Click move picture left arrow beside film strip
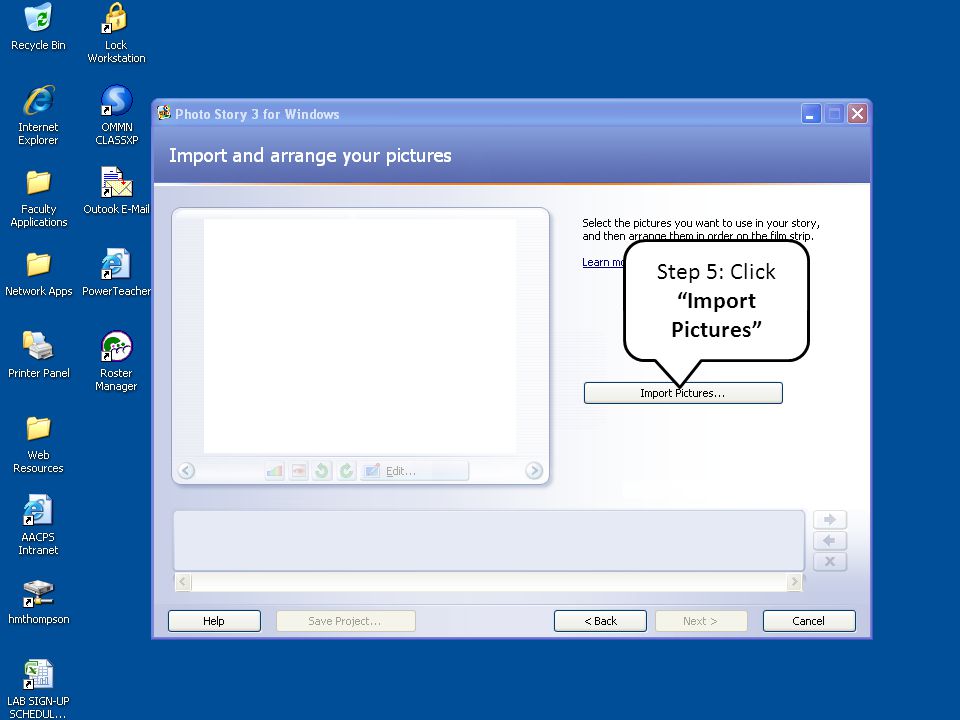 pos(830,541)
